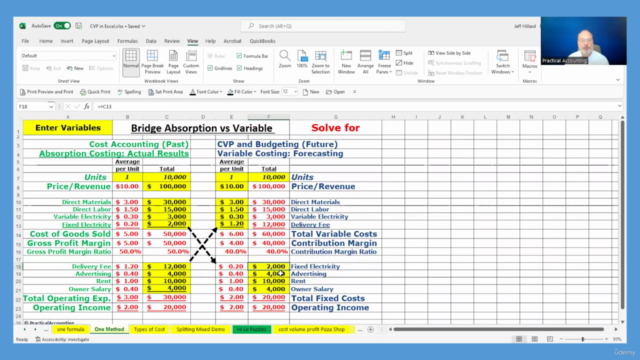Select 'Cost of Goods Sold' cell
Viewport: 640px width, 360px height.
point(68,234)
